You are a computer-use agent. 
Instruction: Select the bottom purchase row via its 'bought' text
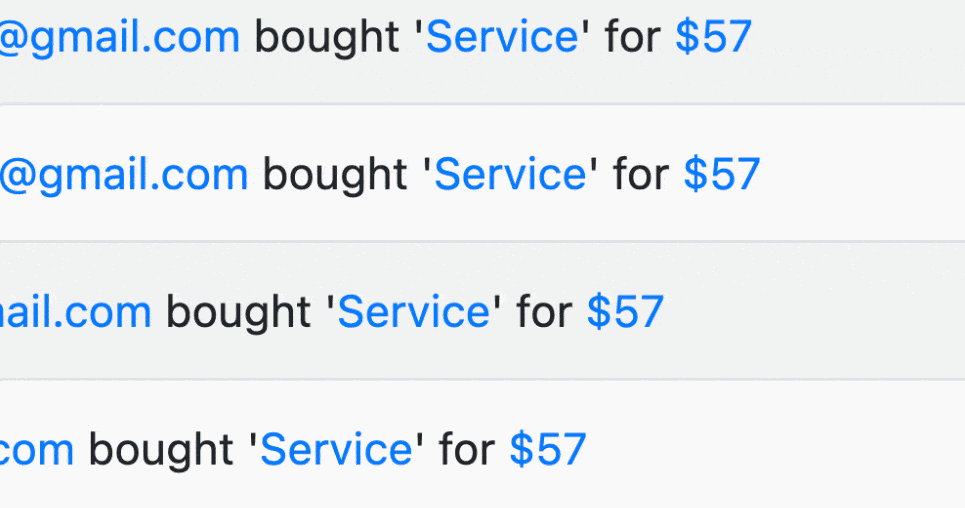pos(161,451)
